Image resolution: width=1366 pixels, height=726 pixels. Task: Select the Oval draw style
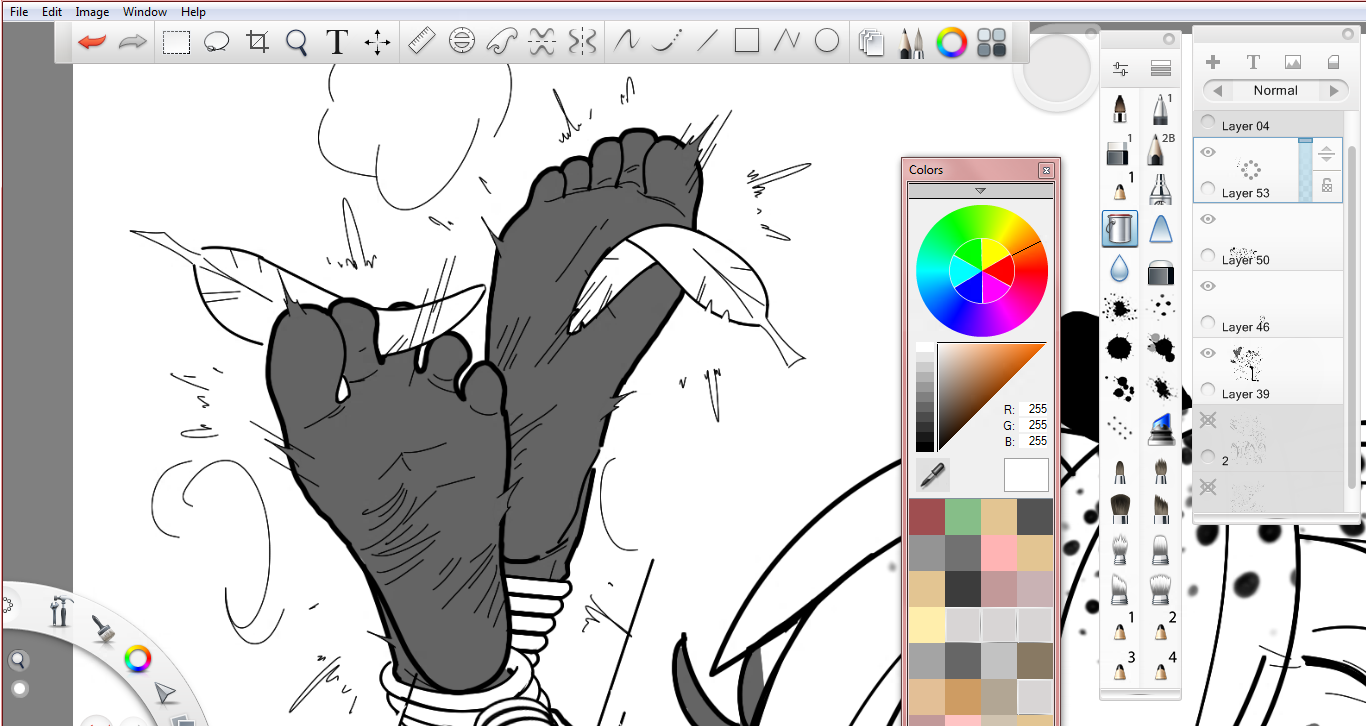tap(827, 42)
